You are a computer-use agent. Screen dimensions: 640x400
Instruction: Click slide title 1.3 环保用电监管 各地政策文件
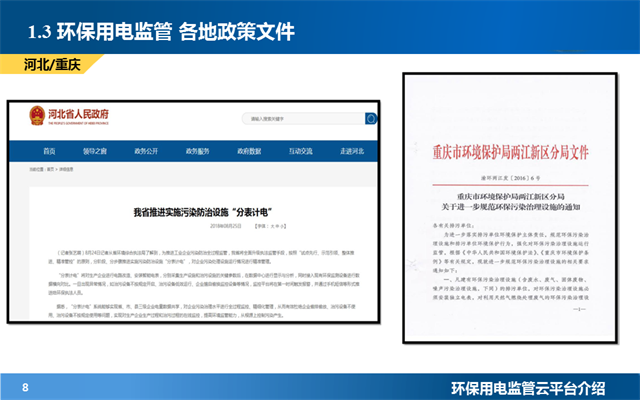coord(161,32)
